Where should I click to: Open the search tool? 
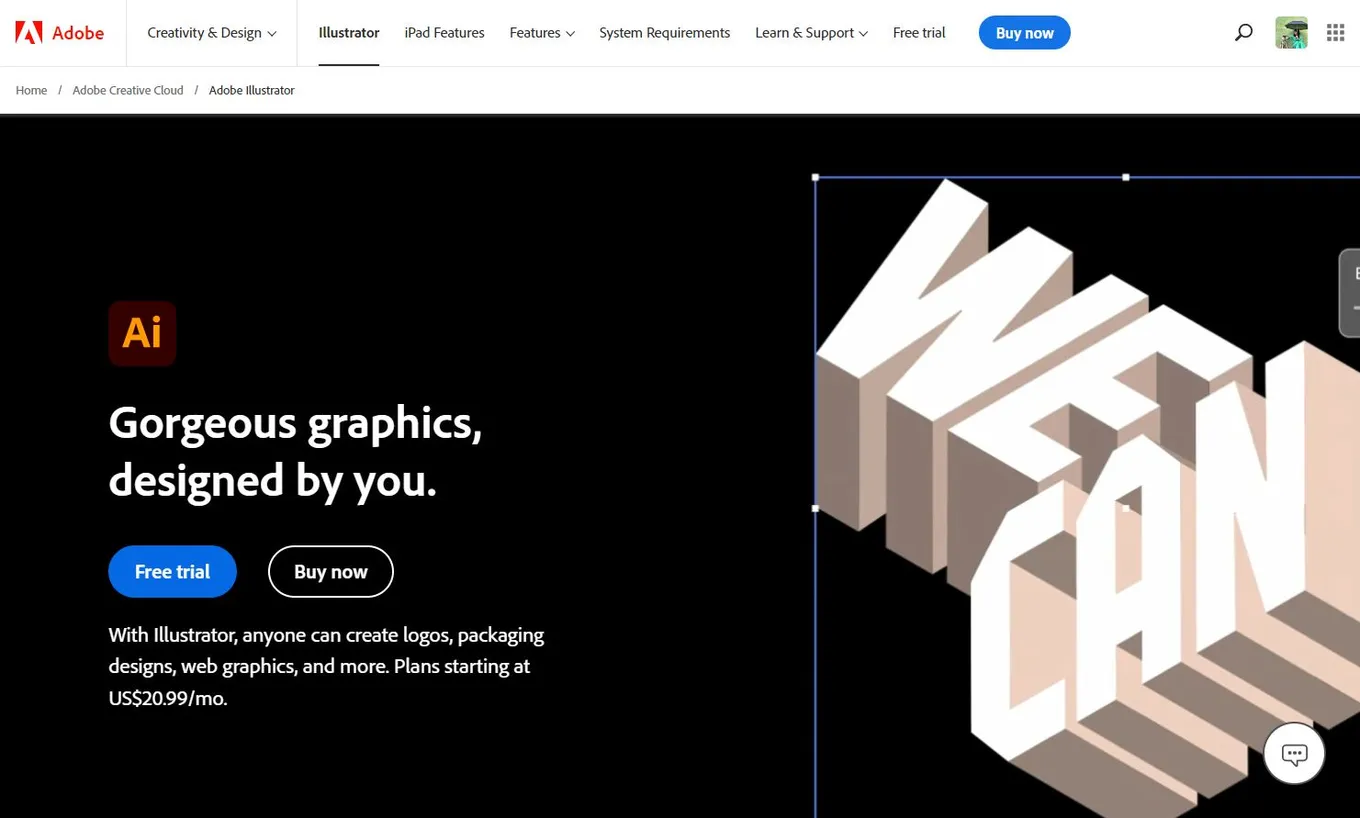pos(1243,32)
